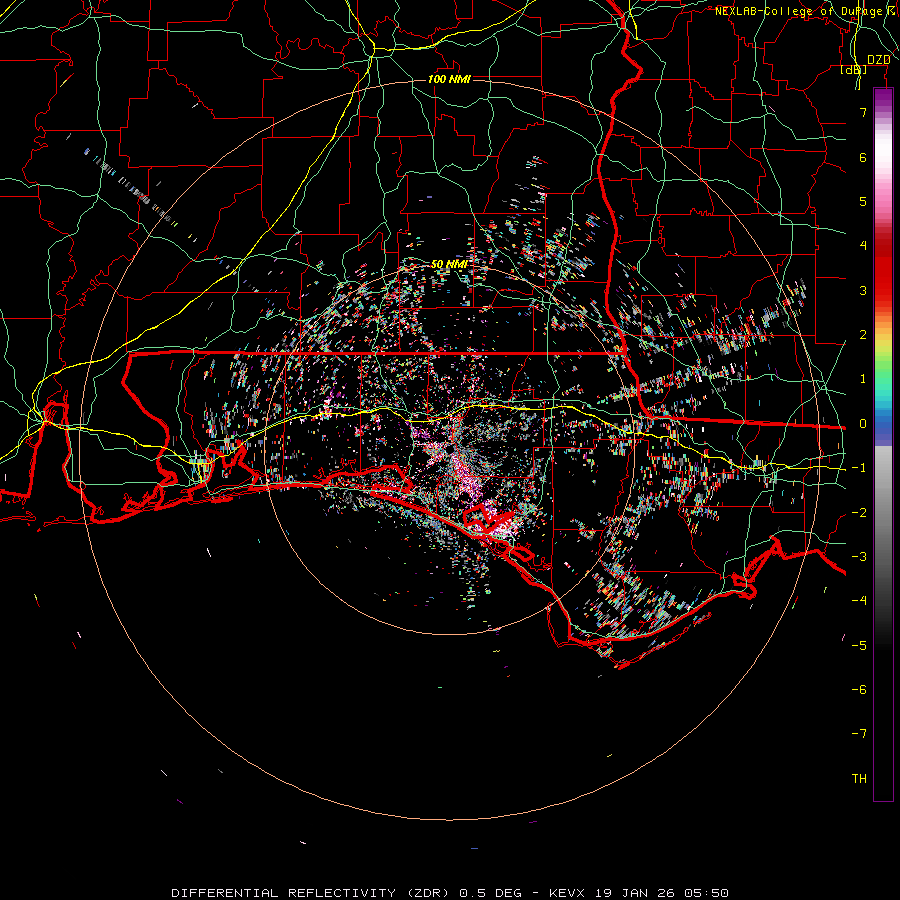Click the DZD product label above the color scale

pos(878,60)
